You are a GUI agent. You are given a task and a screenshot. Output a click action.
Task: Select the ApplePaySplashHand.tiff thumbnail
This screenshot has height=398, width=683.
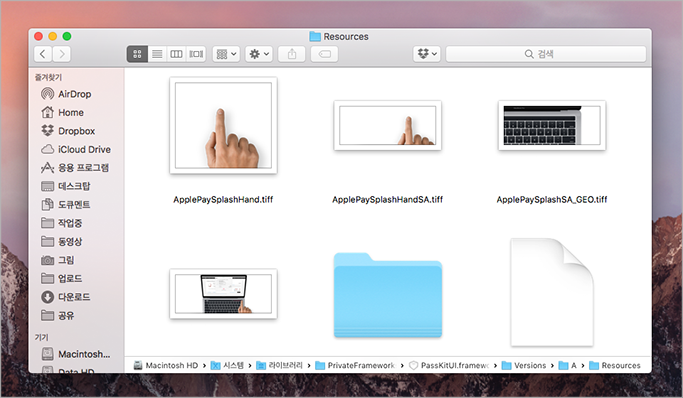[x=223, y=125]
